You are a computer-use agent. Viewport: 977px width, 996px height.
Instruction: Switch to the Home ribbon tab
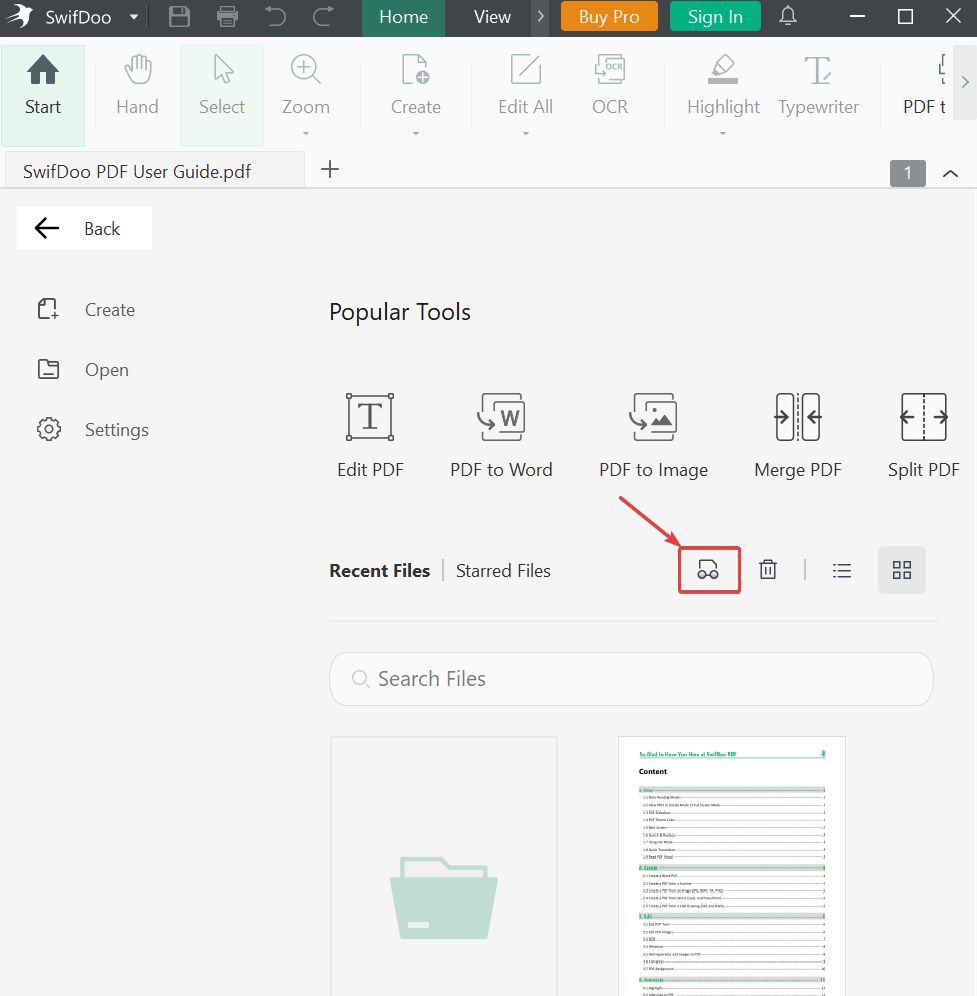point(403,18)
